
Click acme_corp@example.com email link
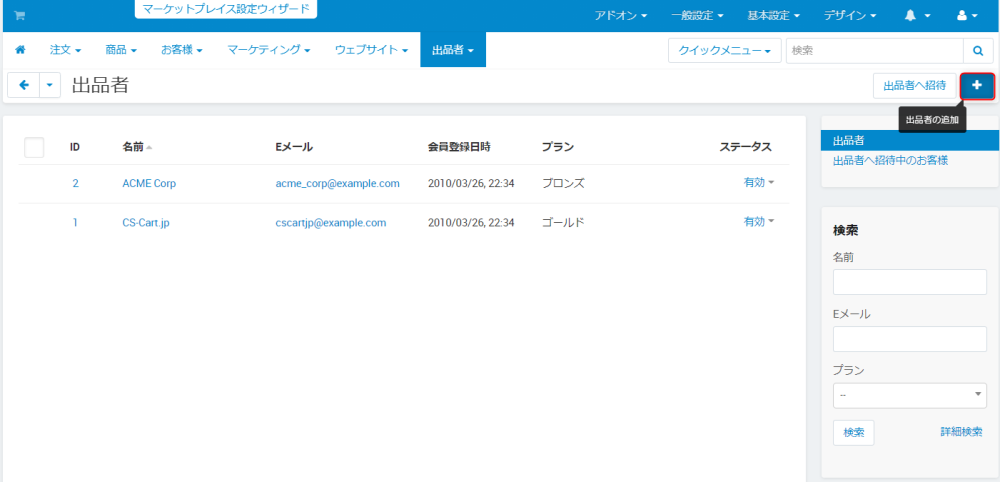coord(337,184)
